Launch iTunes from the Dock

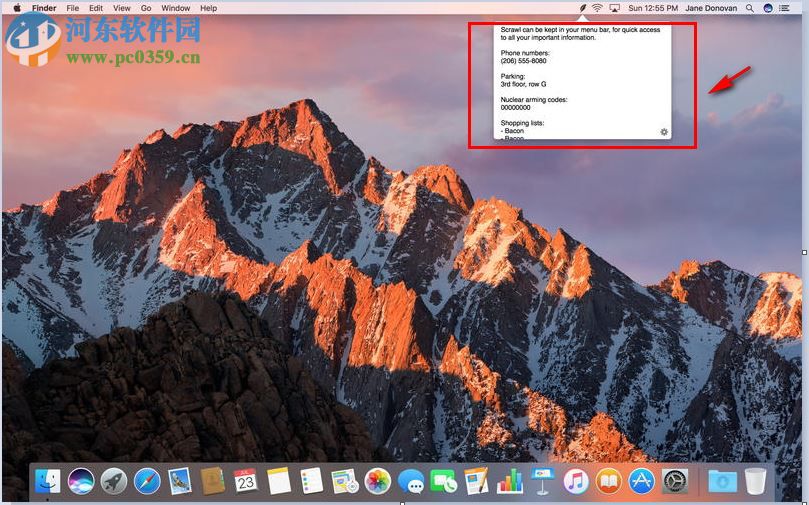click(x=576, y=482)
